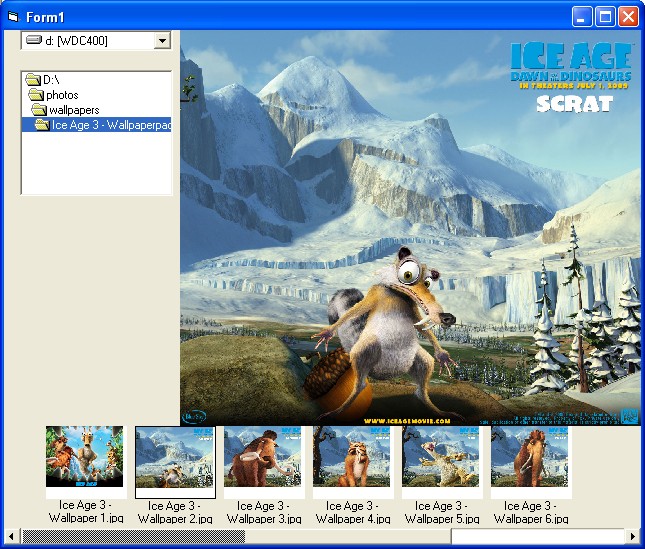The width and height of the screenshot is (645, 549).
Task: Click the large Scrat preview image
Action: 410,228
